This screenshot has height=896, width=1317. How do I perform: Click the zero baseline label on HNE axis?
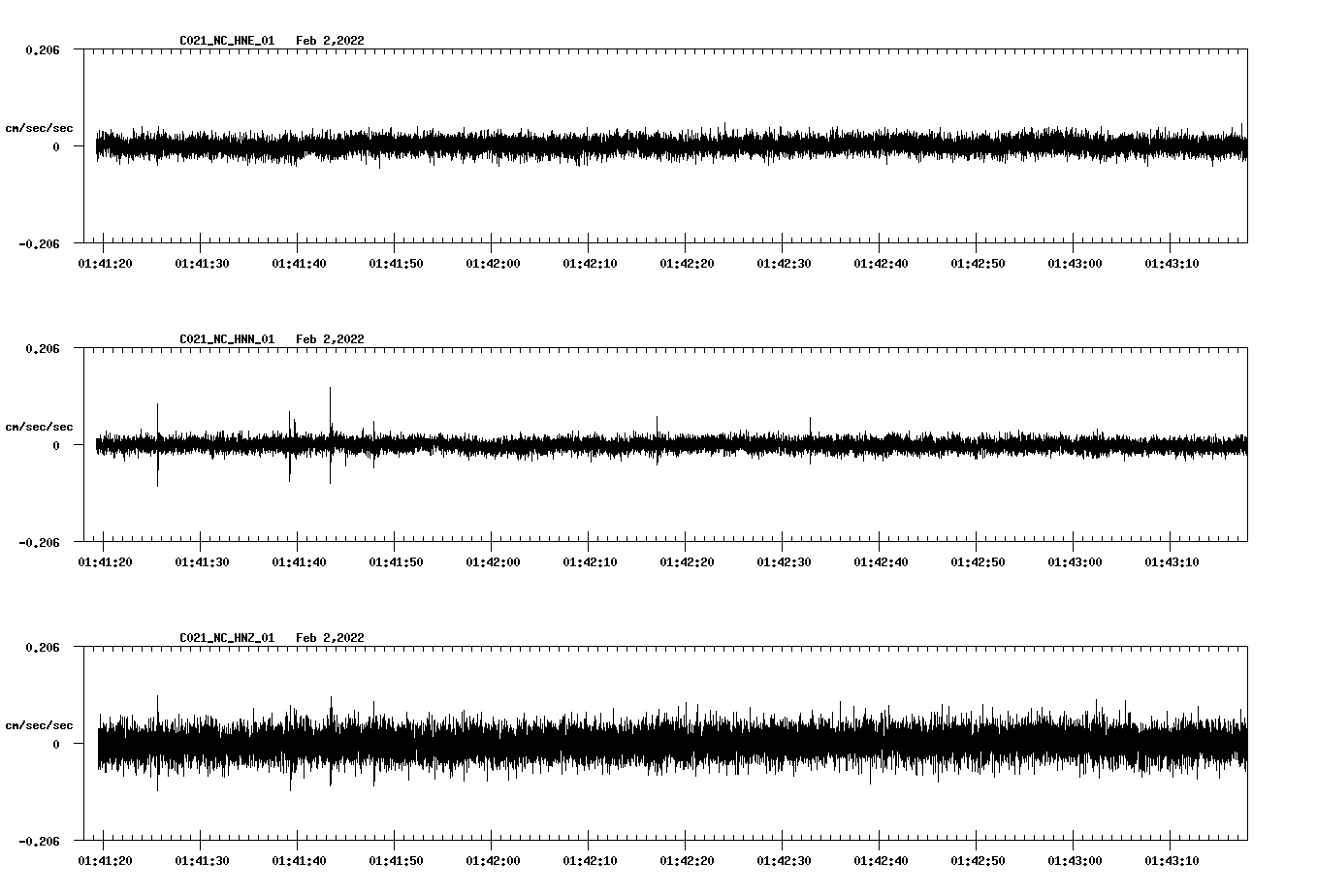[x=55, y=147]
